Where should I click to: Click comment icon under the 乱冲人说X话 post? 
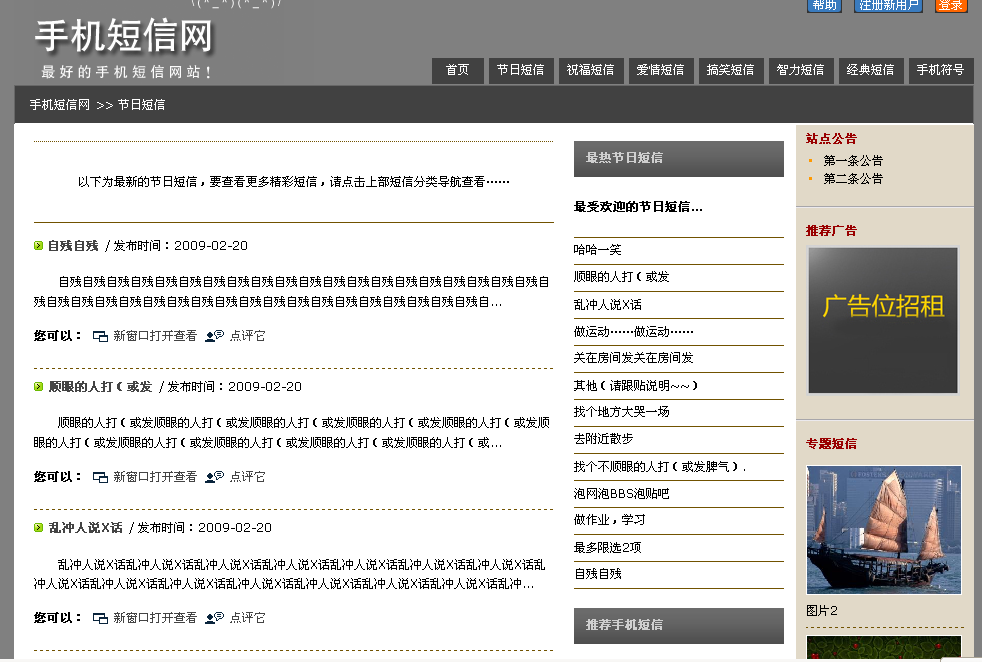pyautogui.click(x=215, y=618)
